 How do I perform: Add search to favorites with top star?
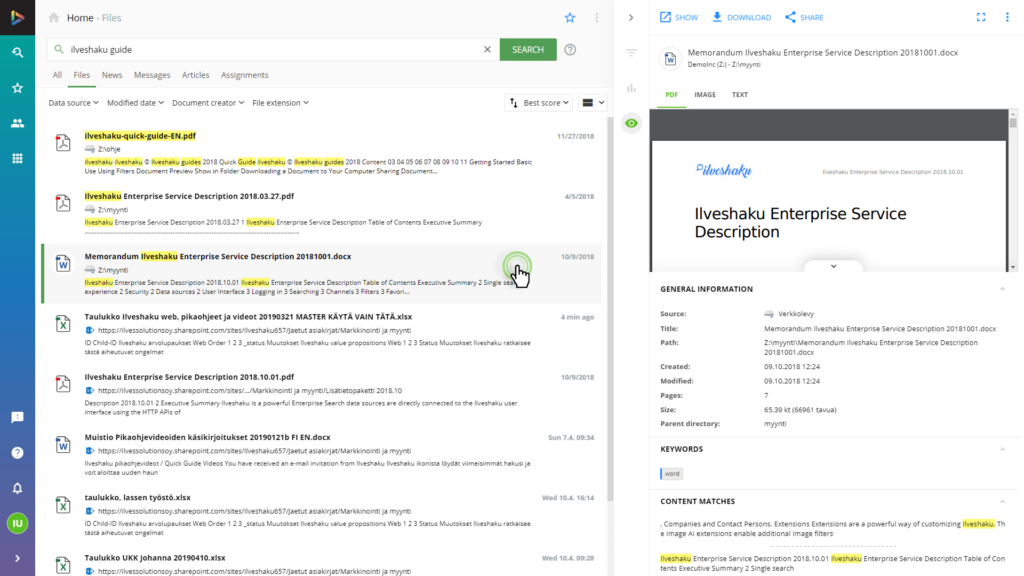point(570,18)
